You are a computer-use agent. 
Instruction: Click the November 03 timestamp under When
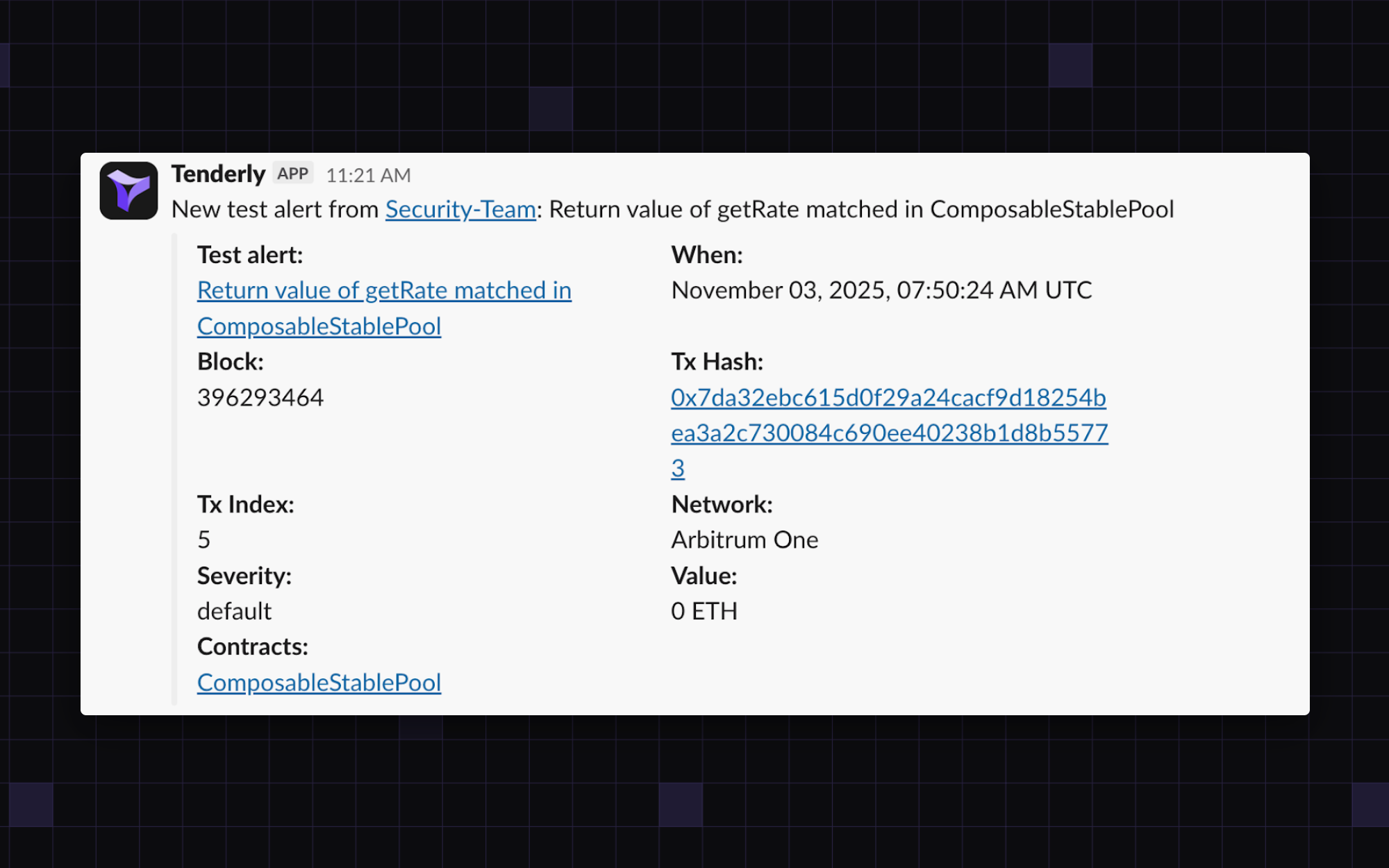tap(881, 290)
